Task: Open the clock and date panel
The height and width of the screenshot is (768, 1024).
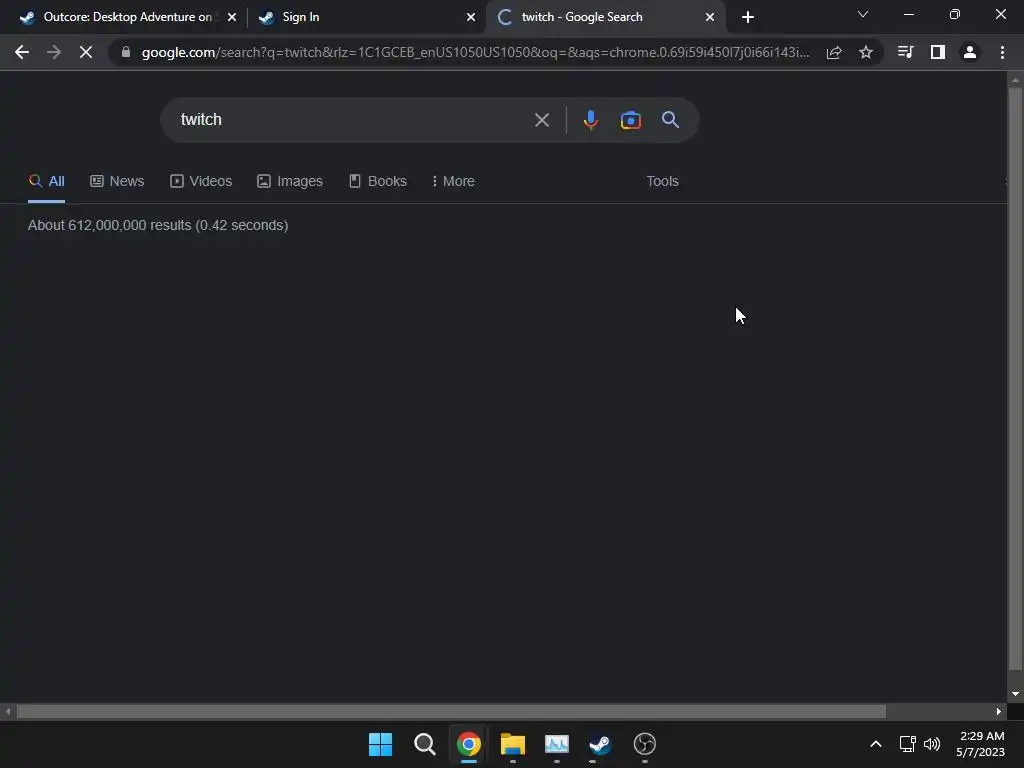Action: tap(980, 744)
